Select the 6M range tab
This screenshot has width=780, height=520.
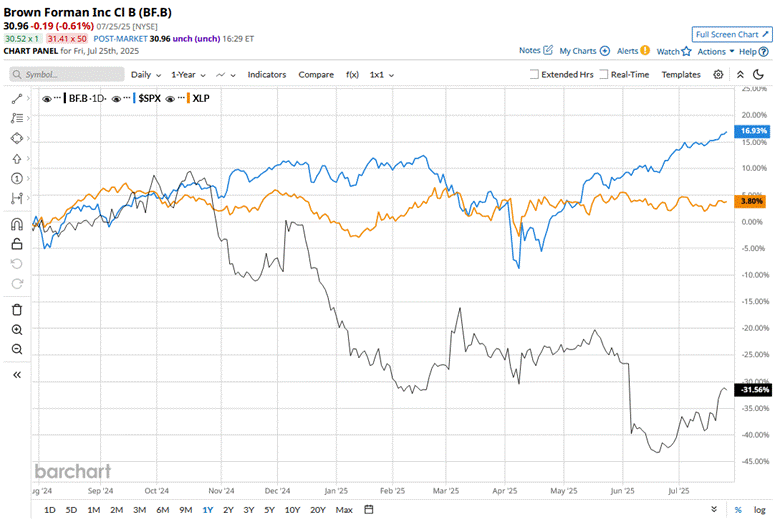[163, 510]
